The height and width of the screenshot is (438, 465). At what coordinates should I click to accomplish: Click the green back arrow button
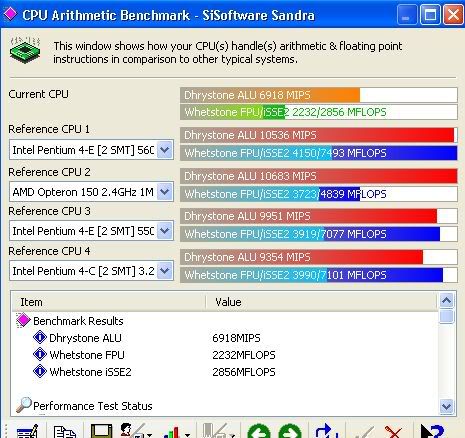point(259,431)
